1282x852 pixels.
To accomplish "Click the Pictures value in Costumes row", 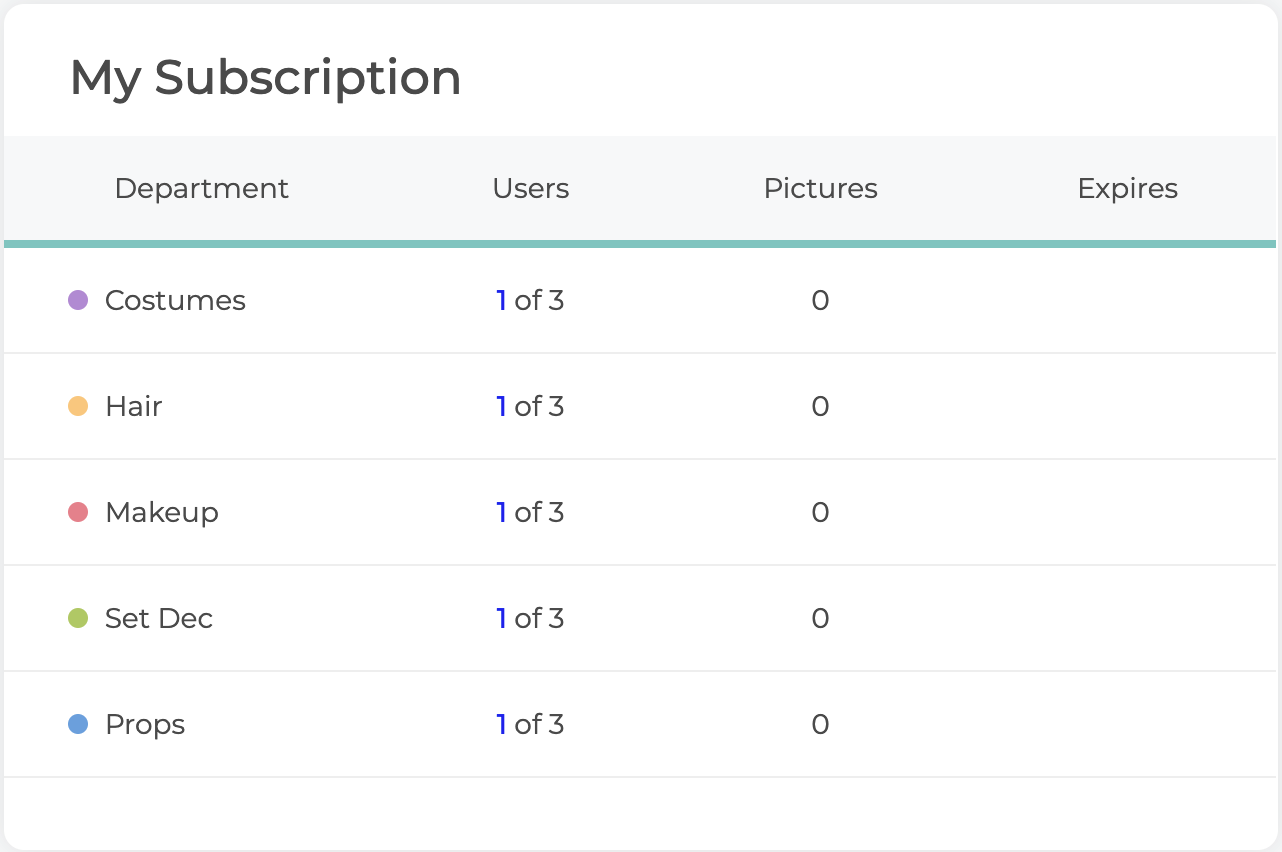I will 820,300.
